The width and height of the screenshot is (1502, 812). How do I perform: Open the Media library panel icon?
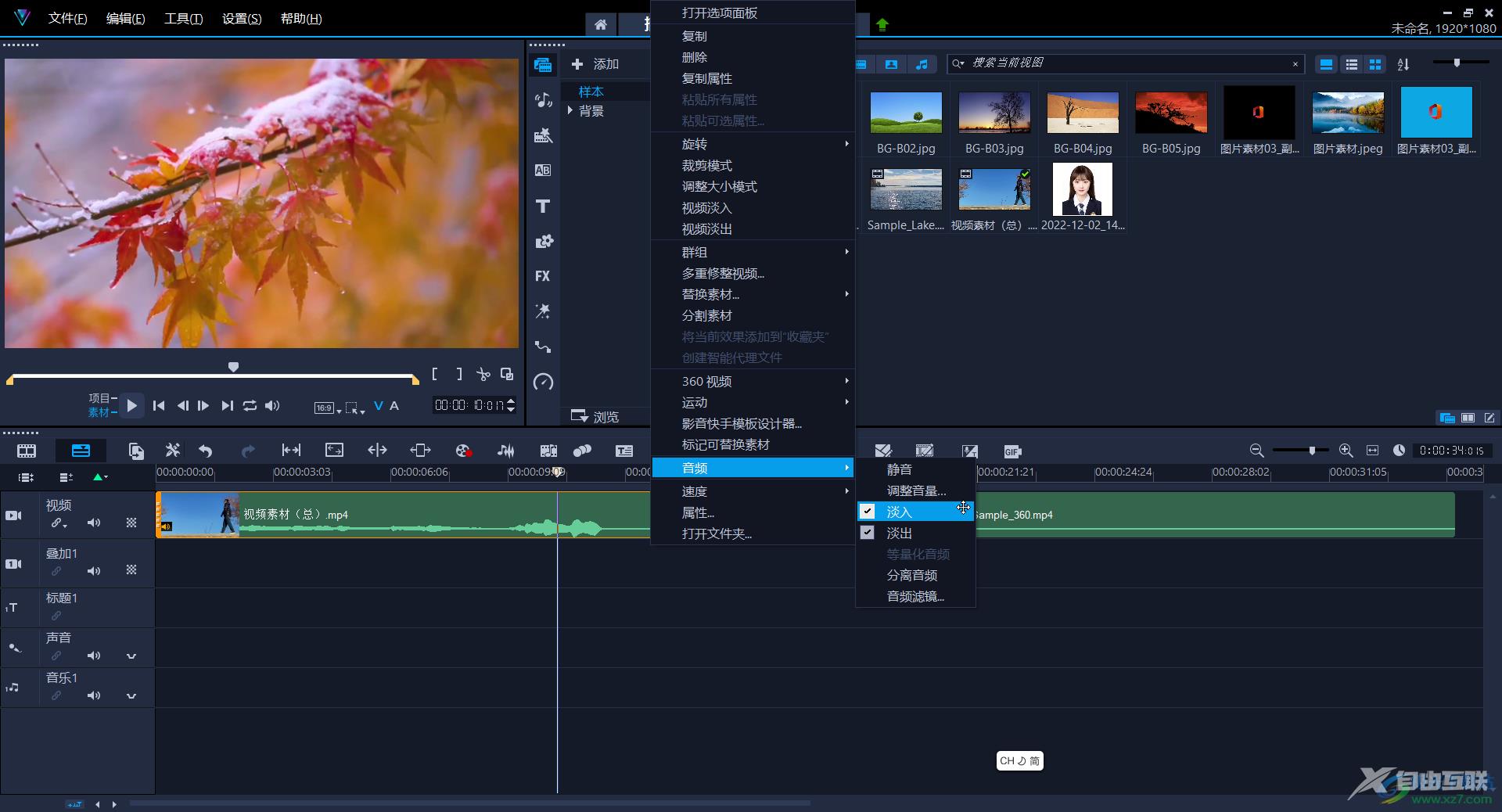[543, 64]
